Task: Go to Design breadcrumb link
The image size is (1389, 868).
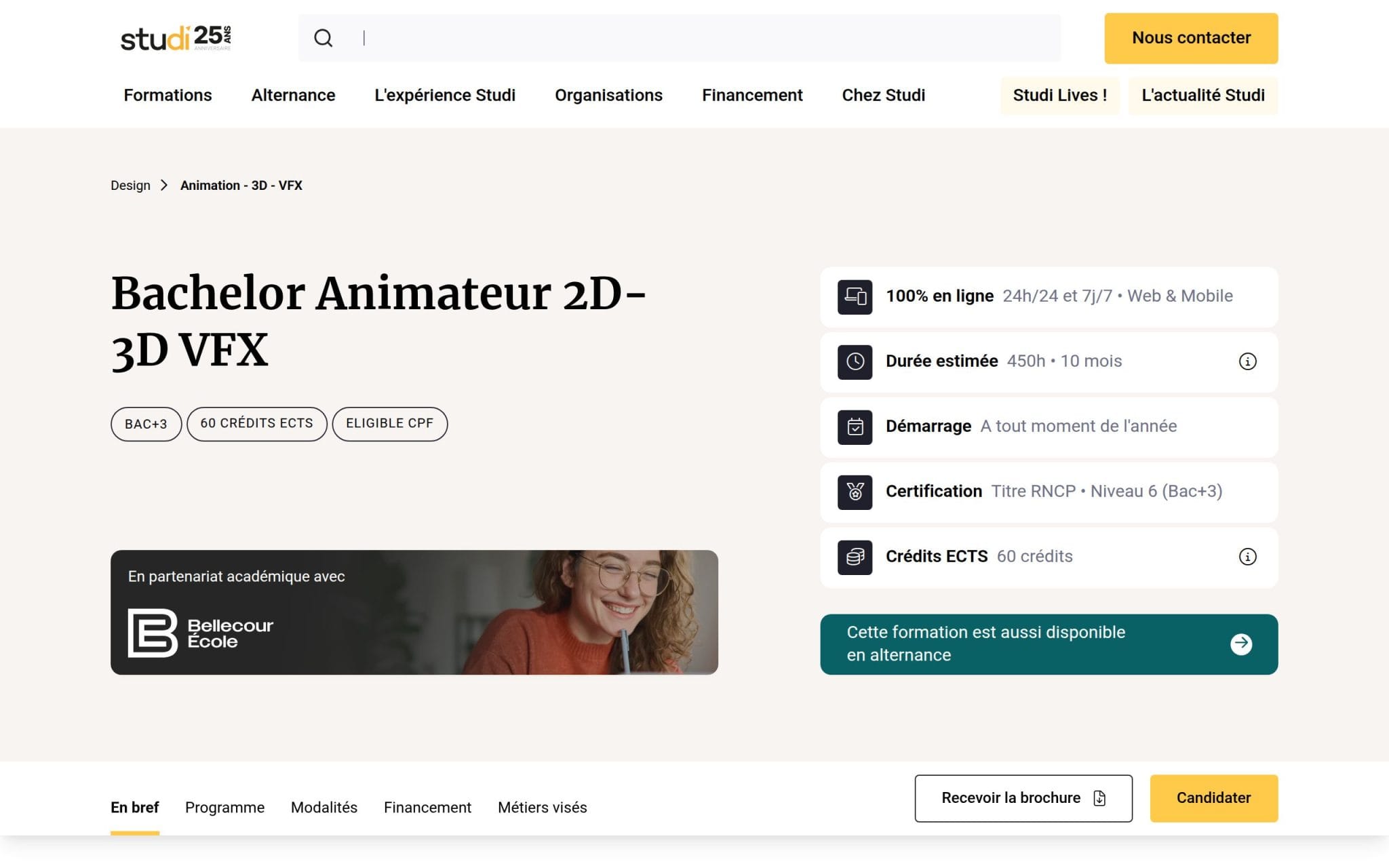Action: (x=130, y=185)
